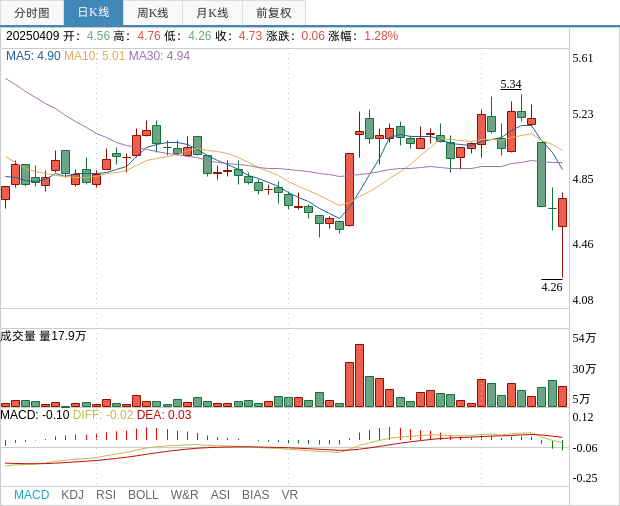The height and width of the screenshot is (506, 620).
Task: Select the 日K线 tab
Action: click(93, 13)
